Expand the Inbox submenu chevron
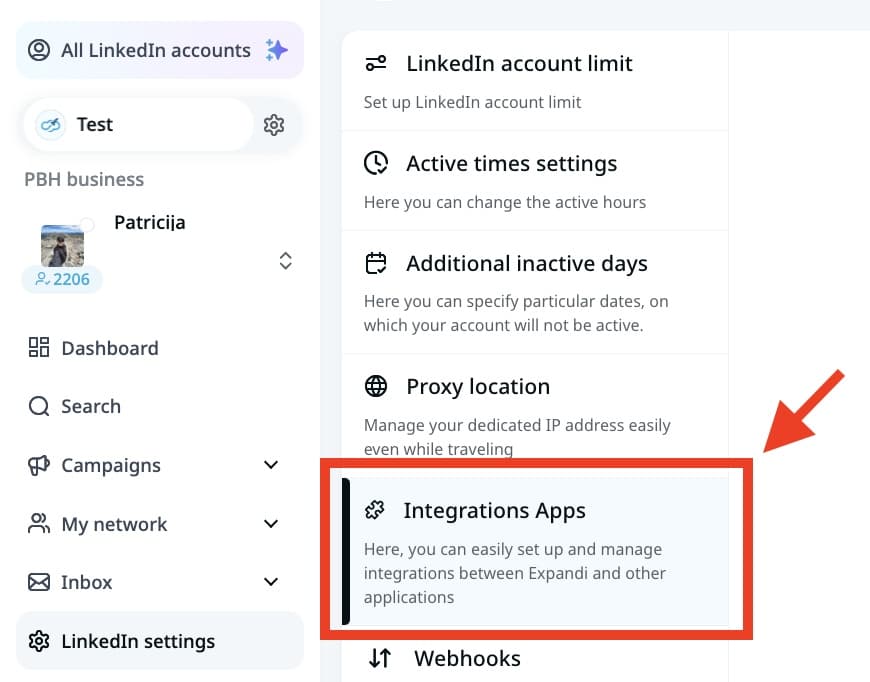The height and width of the screenshot is (682, 870). 271,582
